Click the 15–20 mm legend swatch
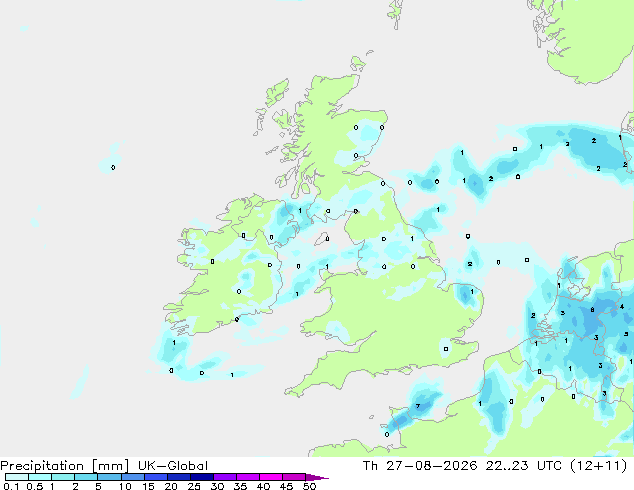This screenshot has height=490, width=634. coord(155,477)
